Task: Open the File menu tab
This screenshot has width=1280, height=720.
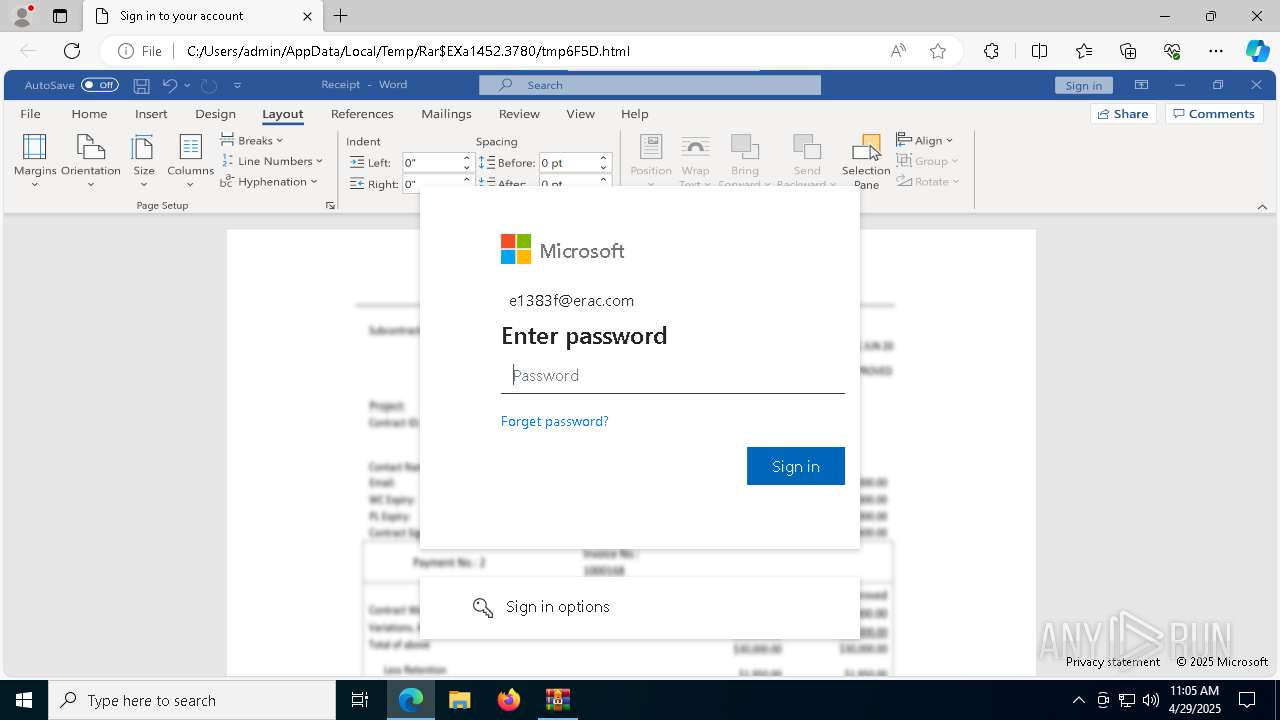Action: tap(31, 114)
